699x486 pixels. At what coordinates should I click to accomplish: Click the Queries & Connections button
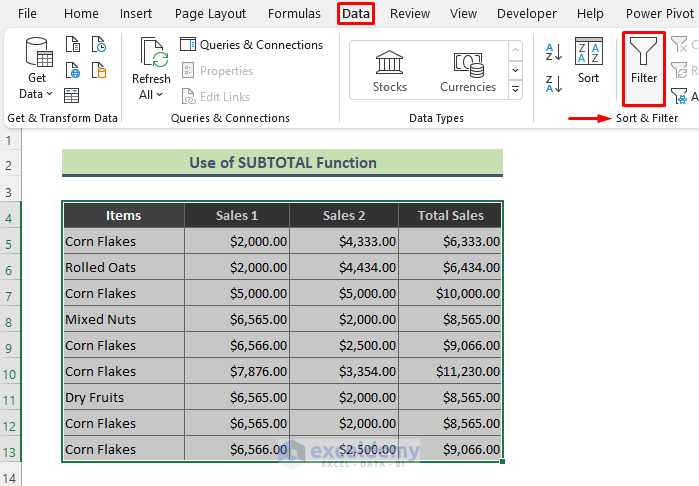click(251, 45)
